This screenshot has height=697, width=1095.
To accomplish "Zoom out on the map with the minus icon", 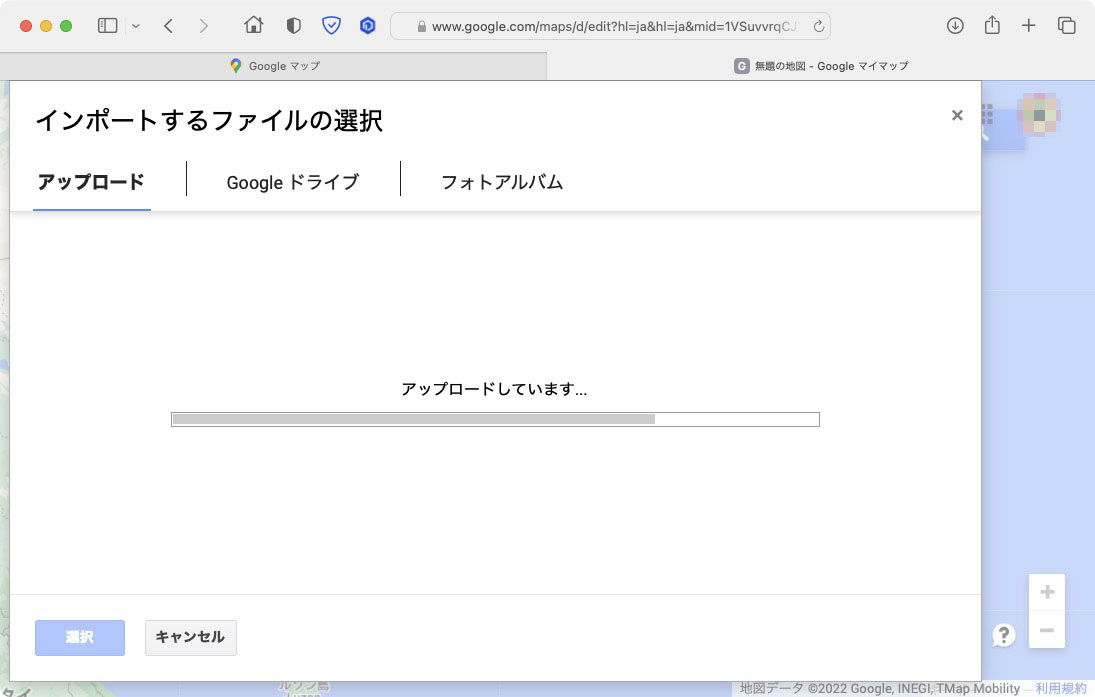I will tap(1046, 631).
